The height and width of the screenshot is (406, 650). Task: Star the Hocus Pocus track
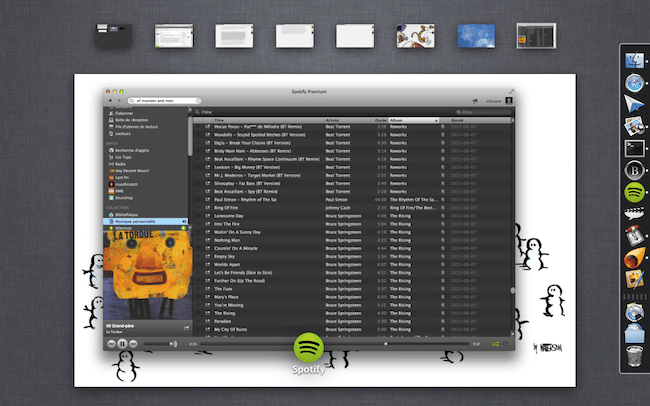click(198, 127)
